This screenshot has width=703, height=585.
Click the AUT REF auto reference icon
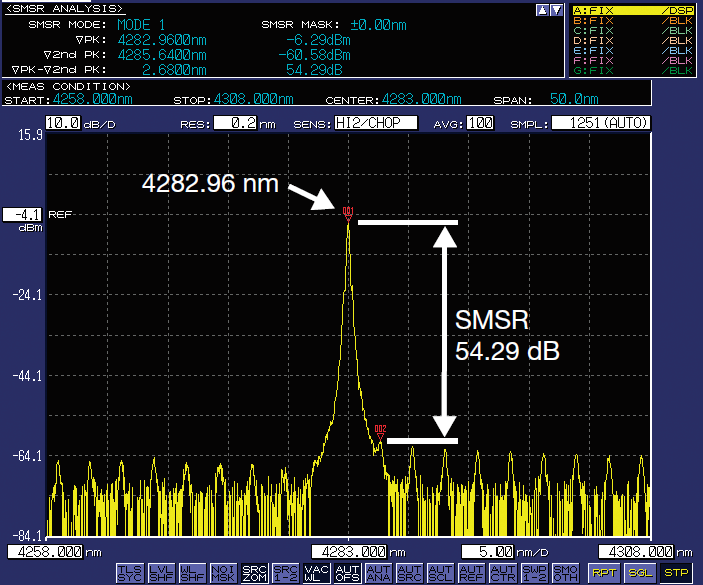coord(470,571)
